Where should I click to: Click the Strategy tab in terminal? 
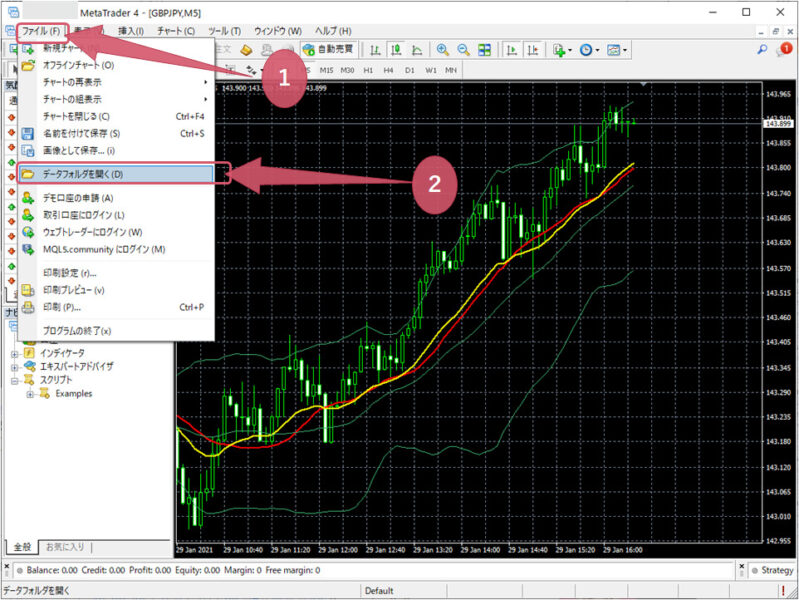coord(773,570)
